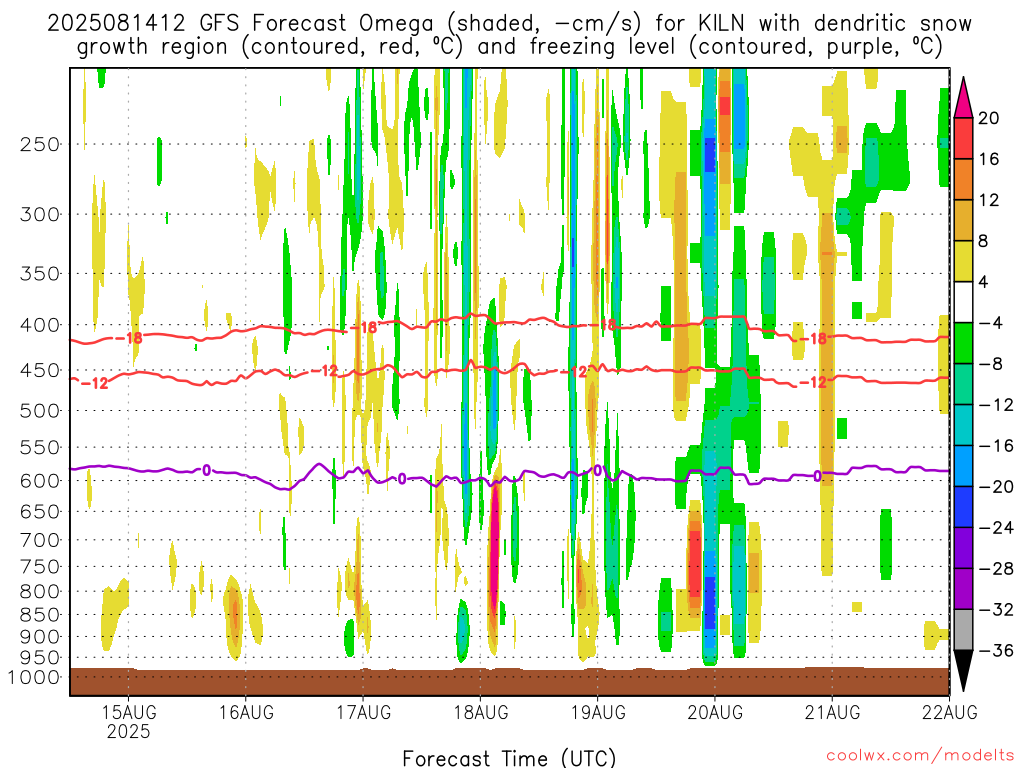1024x768 pixels.
Task: Click the 900 pressure level label
Action: pyautogui.click(x=40, y=637)
